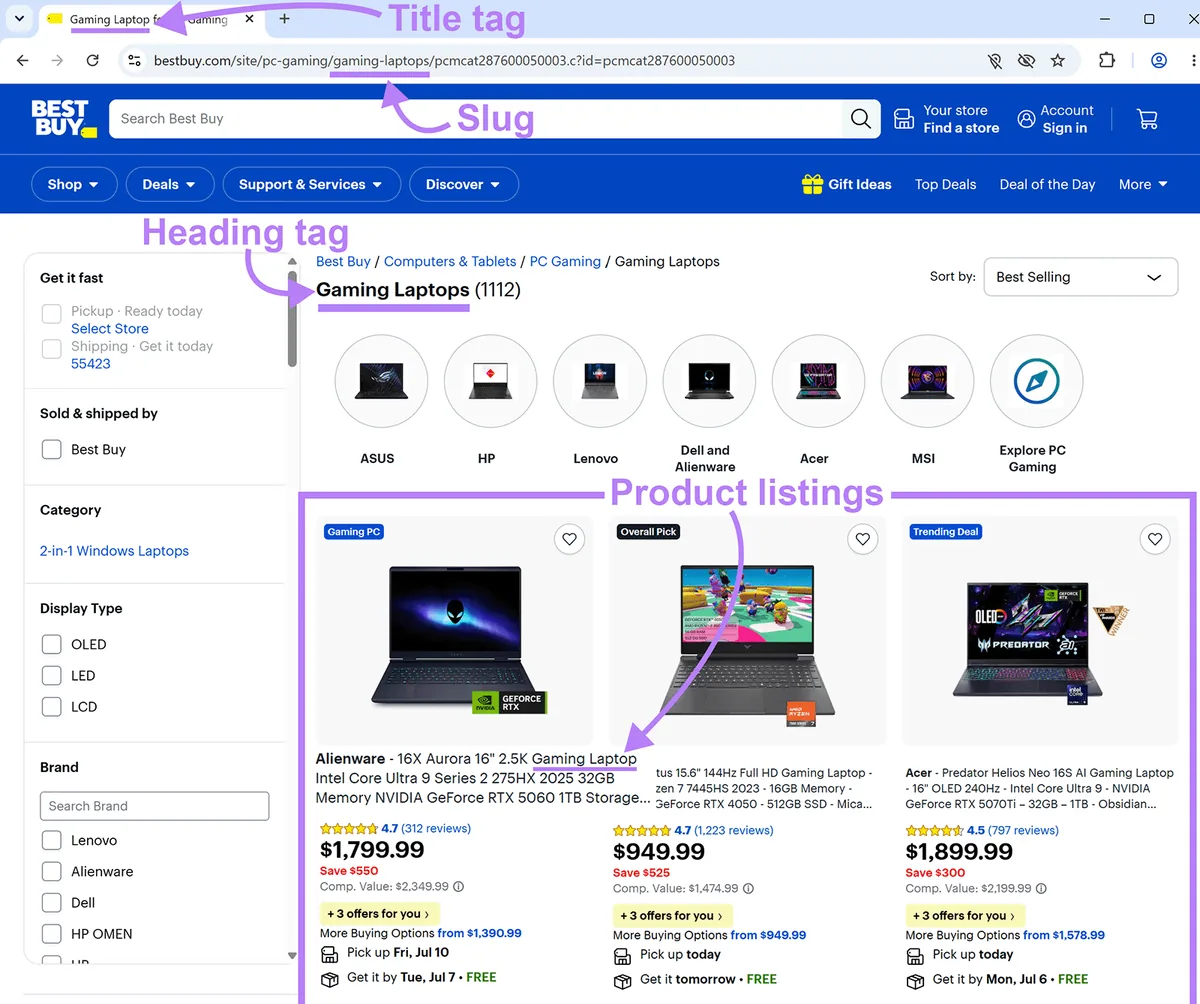
Task: Click the 2-in-1 Windows Laptops category link
Action: coord(114,551)
